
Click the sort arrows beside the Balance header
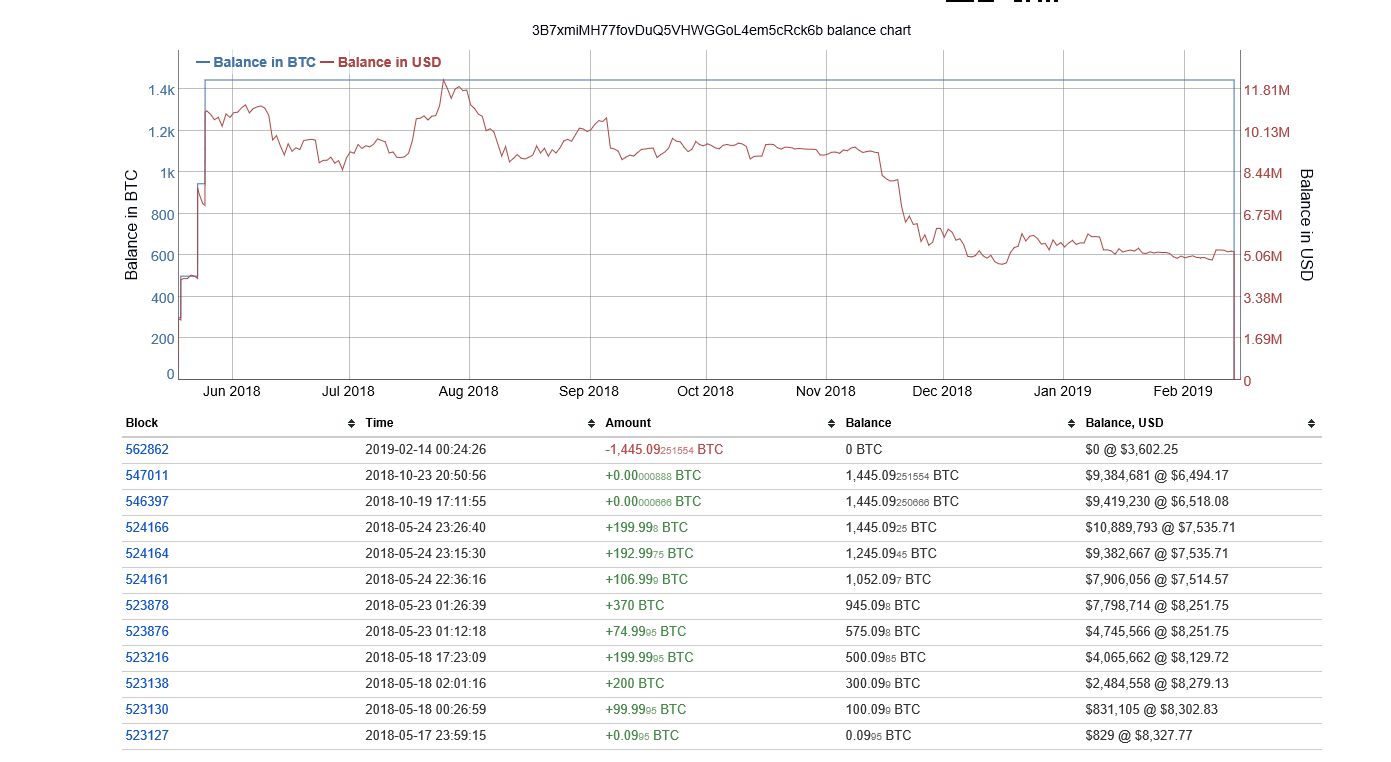coord(1071,424)
